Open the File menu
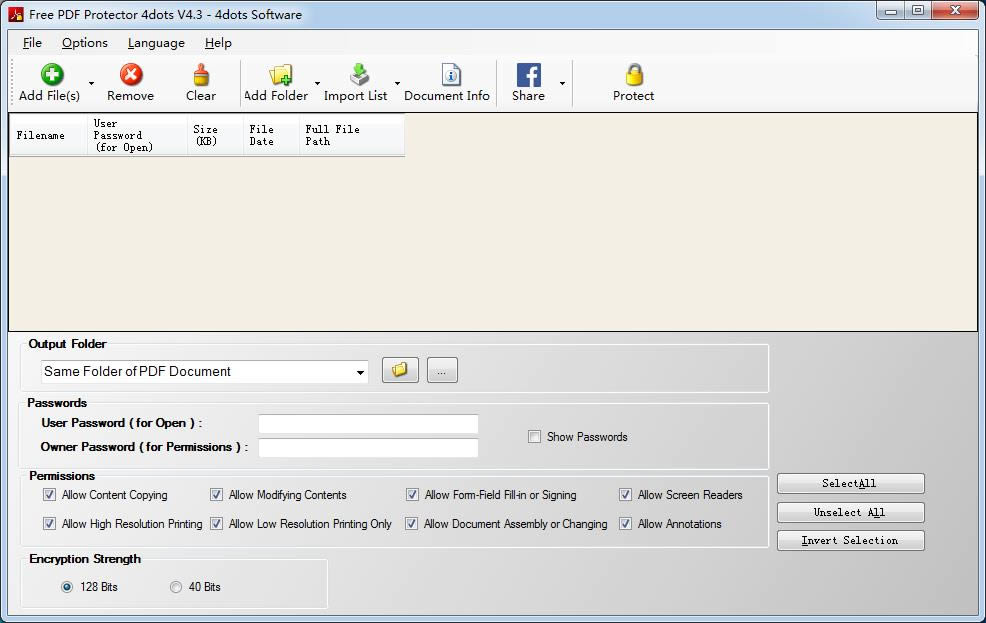The image size is (986, 623). pos(32,43)
